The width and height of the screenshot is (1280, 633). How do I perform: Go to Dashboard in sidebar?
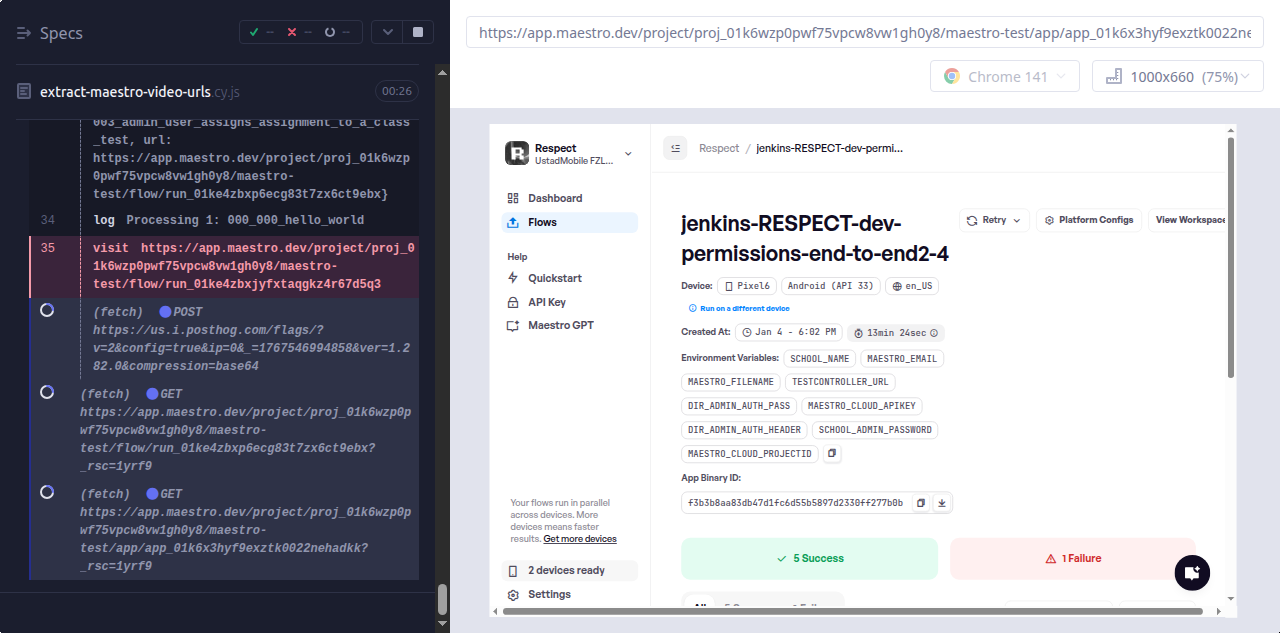(x=554, y=198)
